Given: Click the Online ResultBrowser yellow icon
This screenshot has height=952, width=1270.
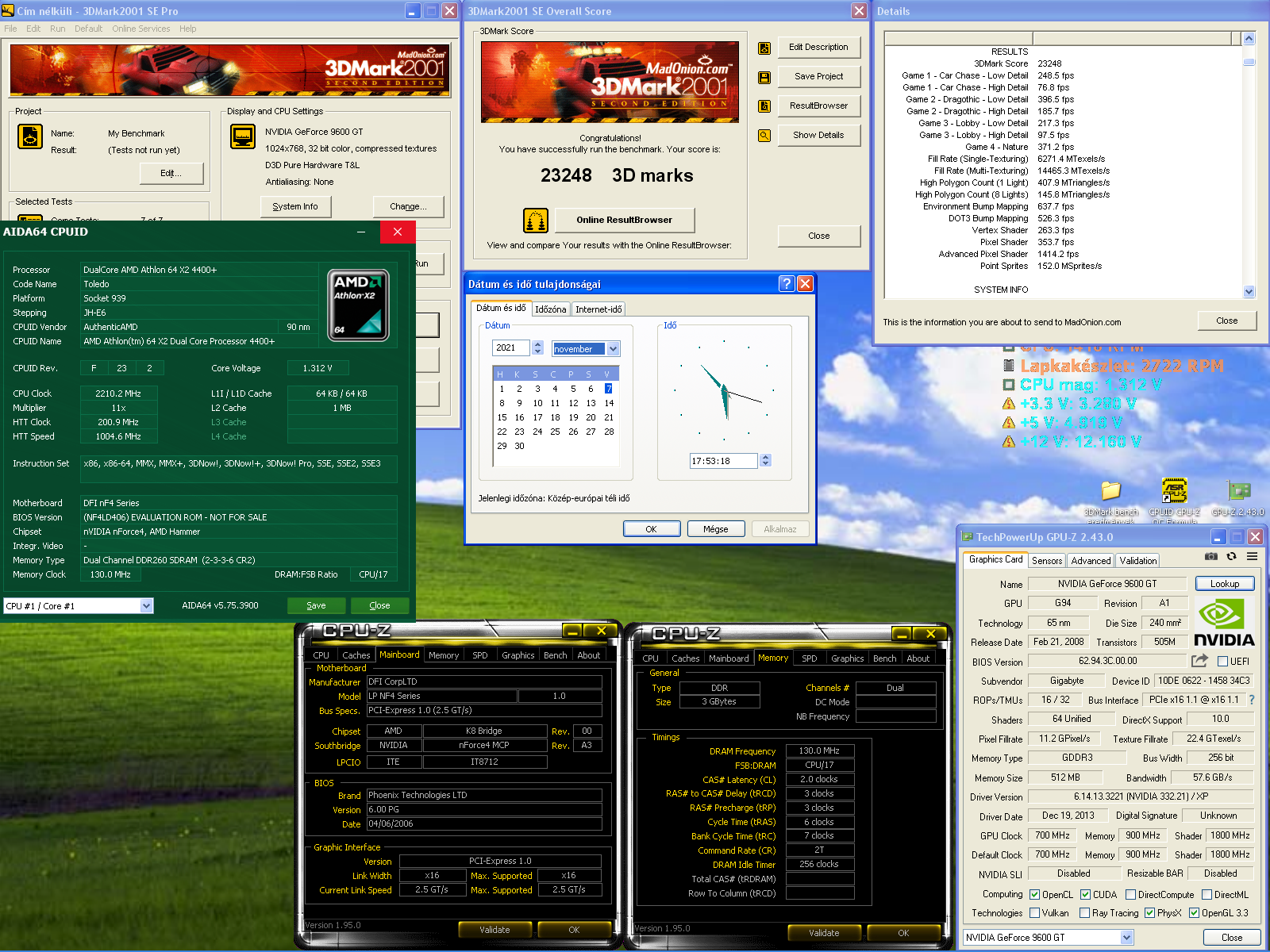Looking at the screenshot, I should (536, 220).
